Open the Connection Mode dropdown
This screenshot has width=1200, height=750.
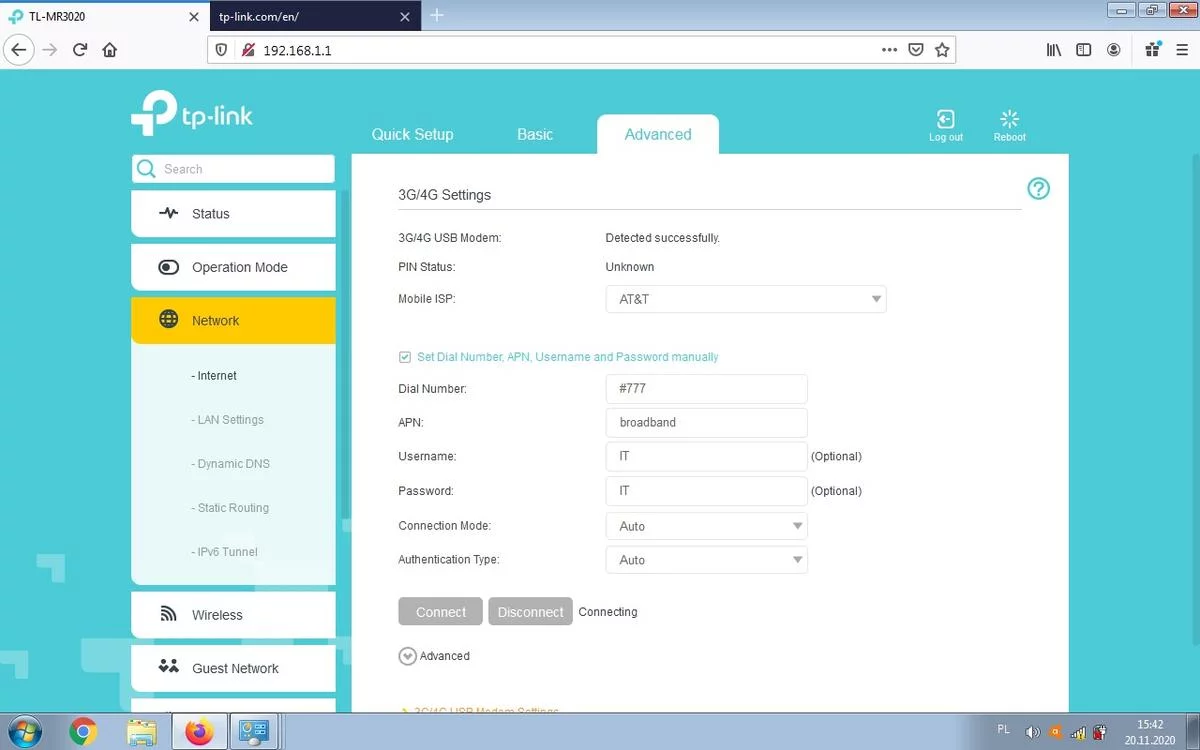coord(706,526)
